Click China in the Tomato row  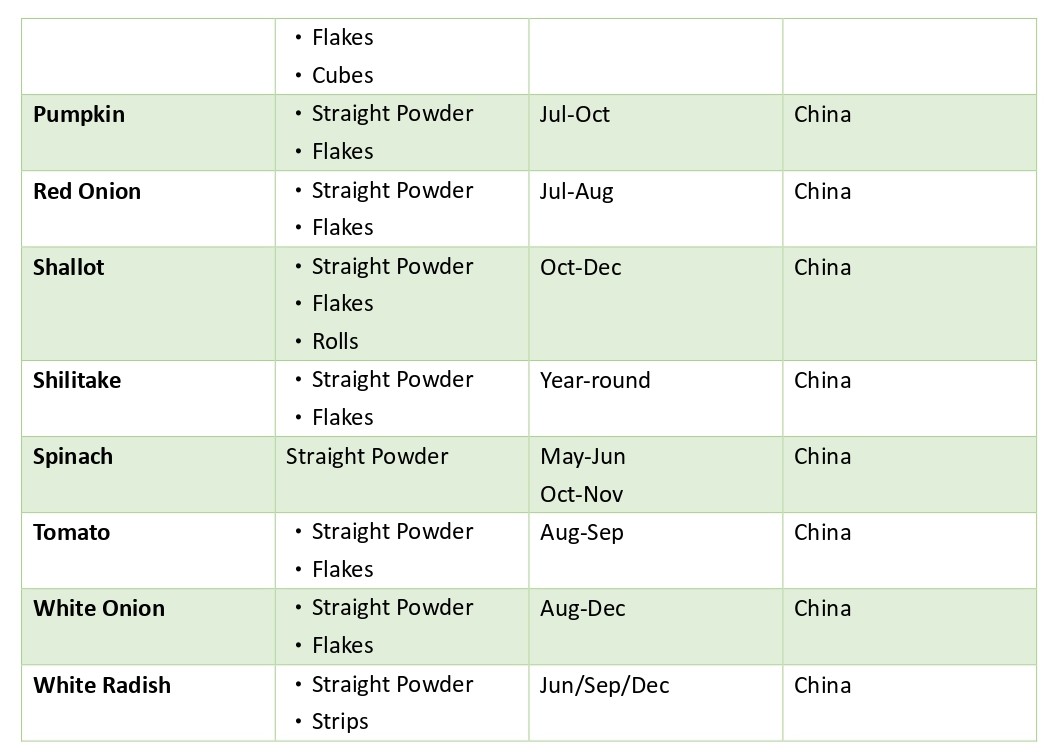click(x=822, y=532)
